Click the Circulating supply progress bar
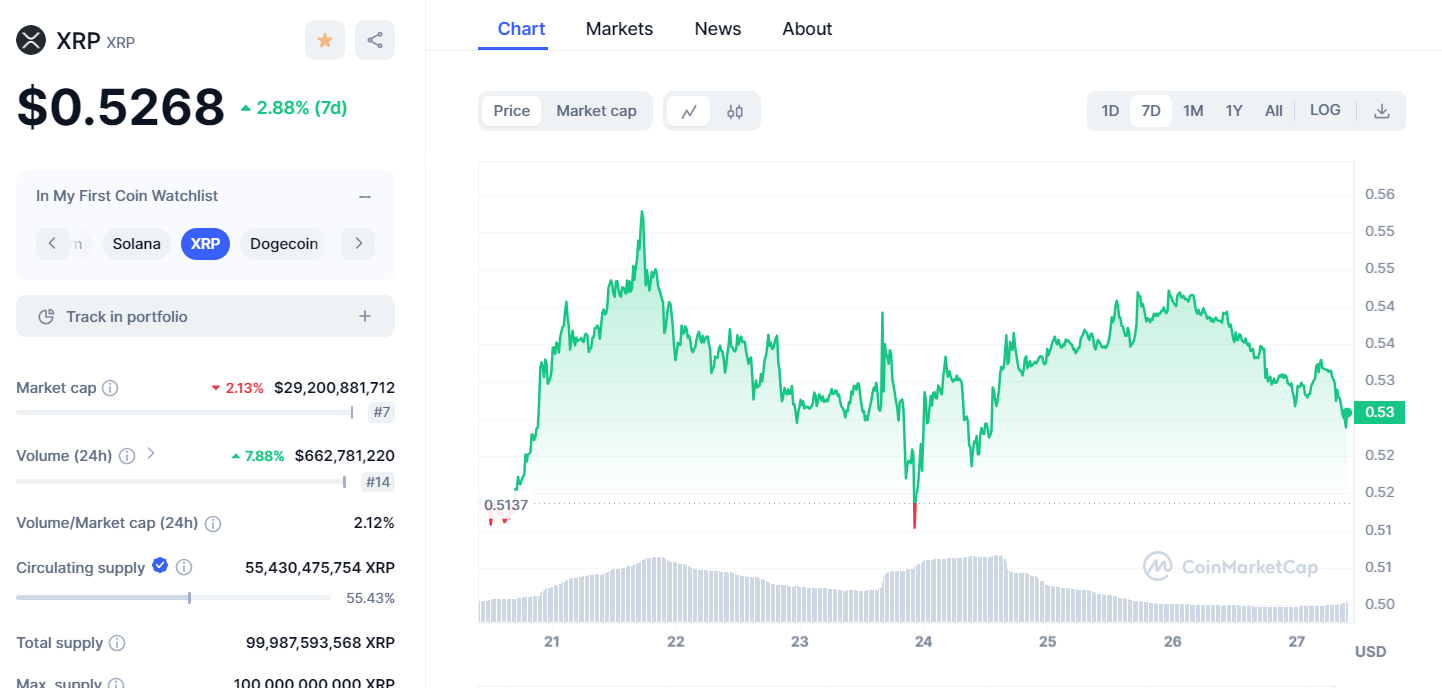Image resolution: width=1442 pixels, height=688 pixels. (x=173, y=598)
